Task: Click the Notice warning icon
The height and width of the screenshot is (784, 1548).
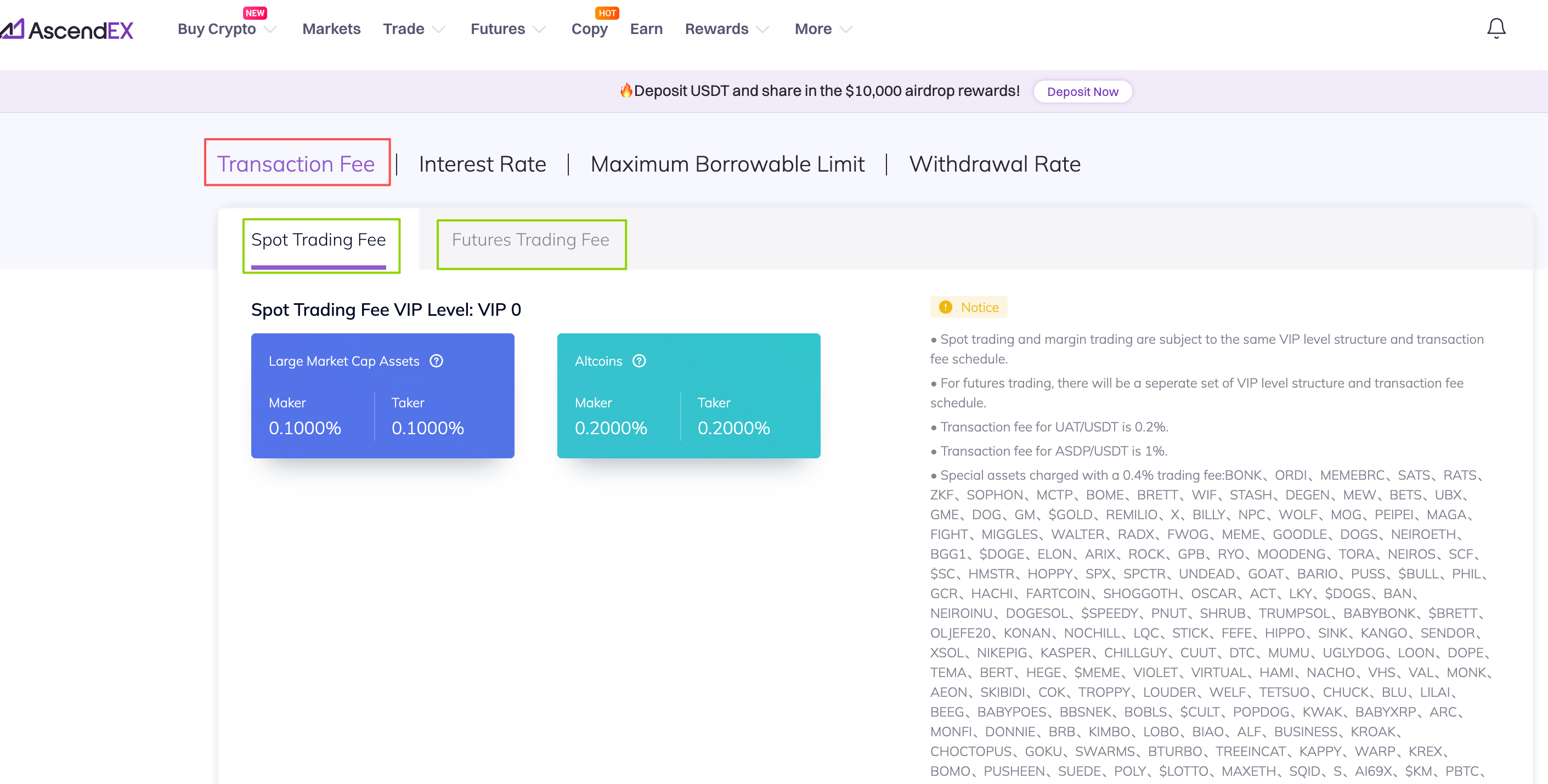Action: [x=945, y=308]
